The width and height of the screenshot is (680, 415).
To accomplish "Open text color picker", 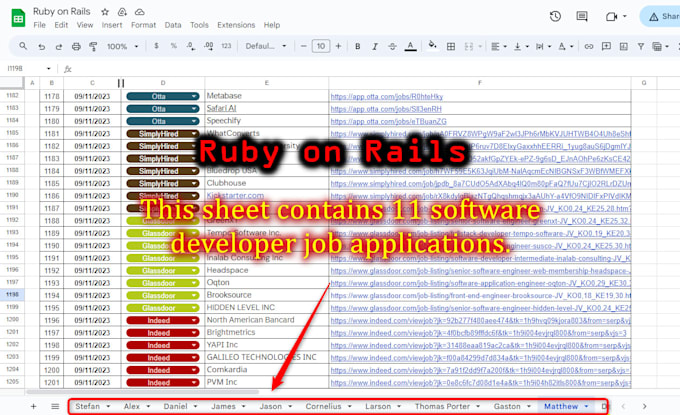I will (x=410, y=46).
